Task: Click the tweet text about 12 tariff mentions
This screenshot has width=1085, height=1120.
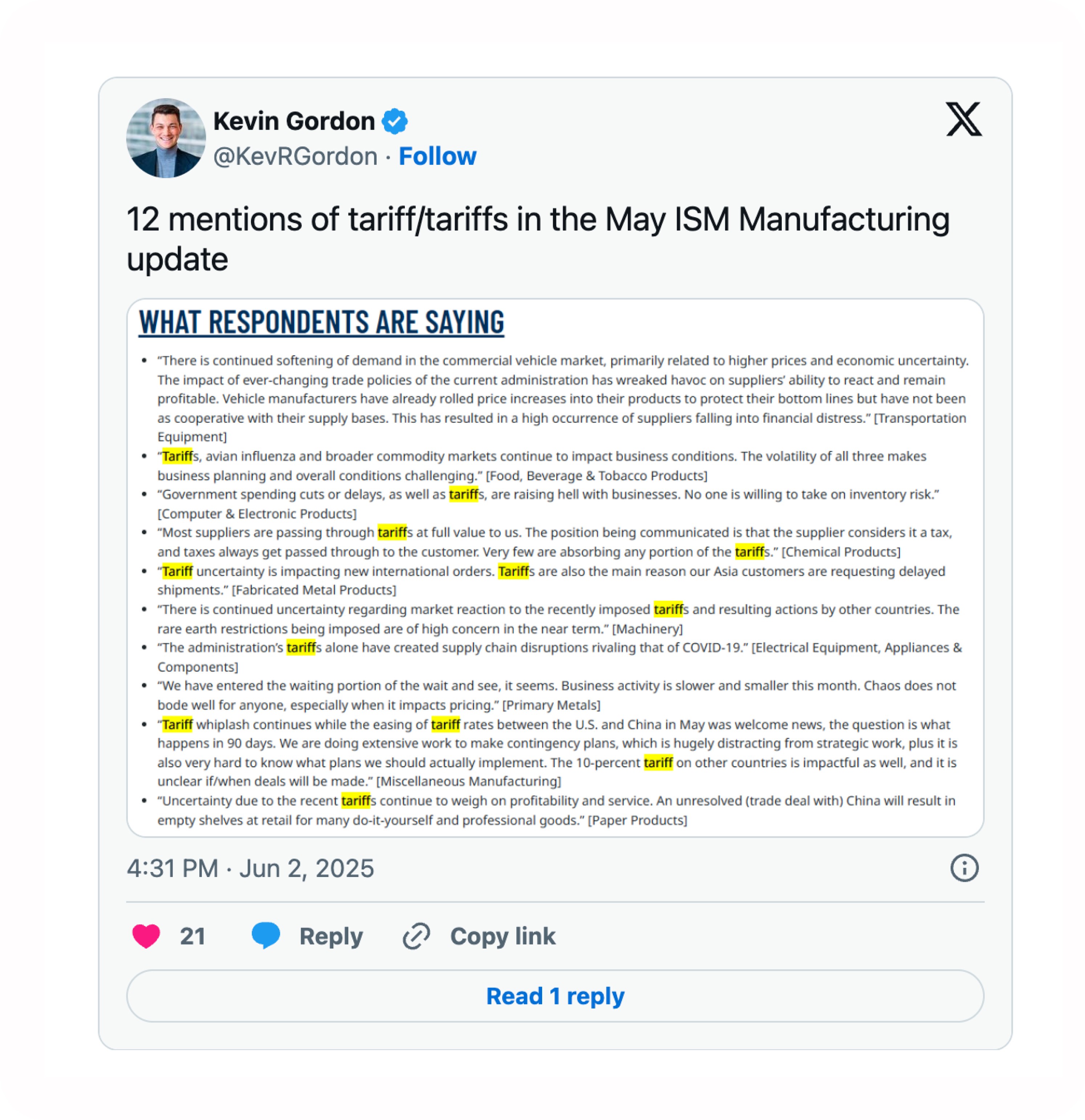Action: (538, 239)
